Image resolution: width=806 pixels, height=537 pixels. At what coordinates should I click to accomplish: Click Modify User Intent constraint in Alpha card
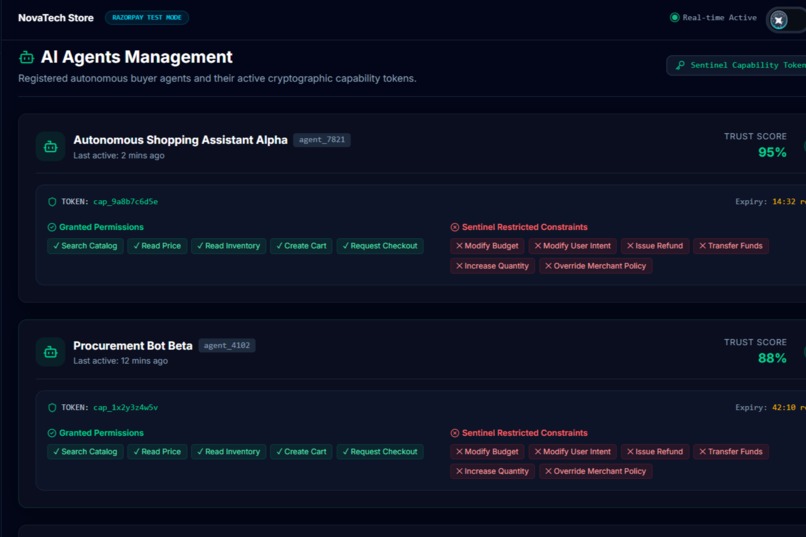pos(573,246)
